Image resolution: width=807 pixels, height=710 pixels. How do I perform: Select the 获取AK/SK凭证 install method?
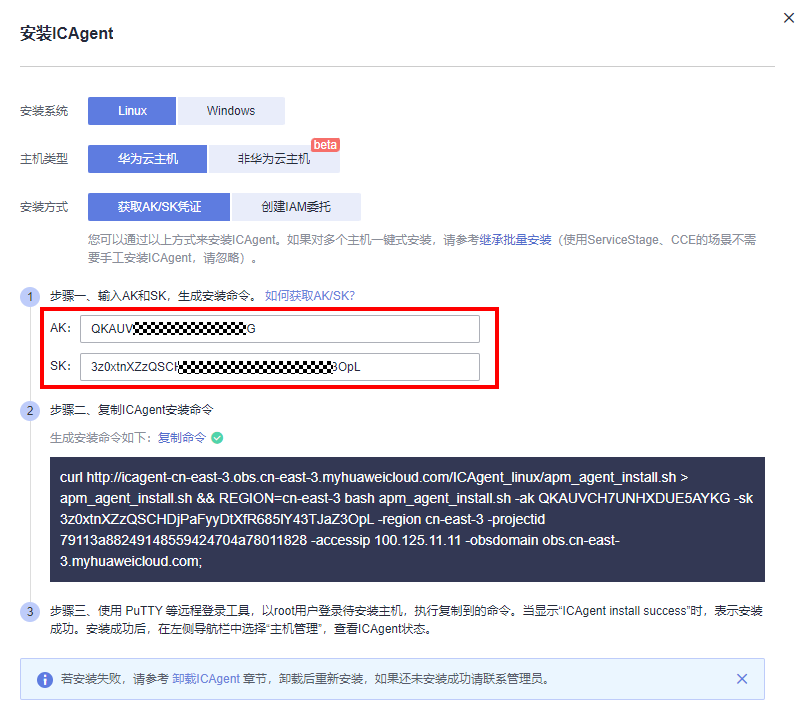coord(159,207)
